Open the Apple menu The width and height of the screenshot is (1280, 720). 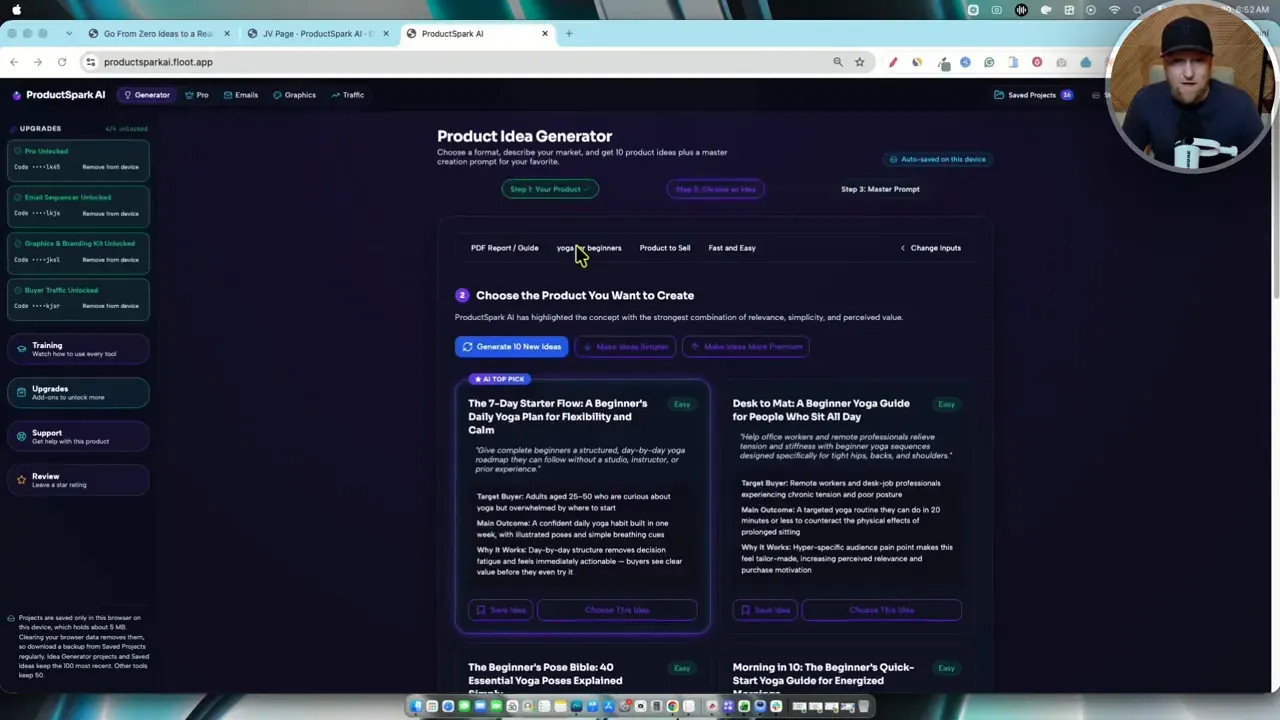(x=17, y=10)
